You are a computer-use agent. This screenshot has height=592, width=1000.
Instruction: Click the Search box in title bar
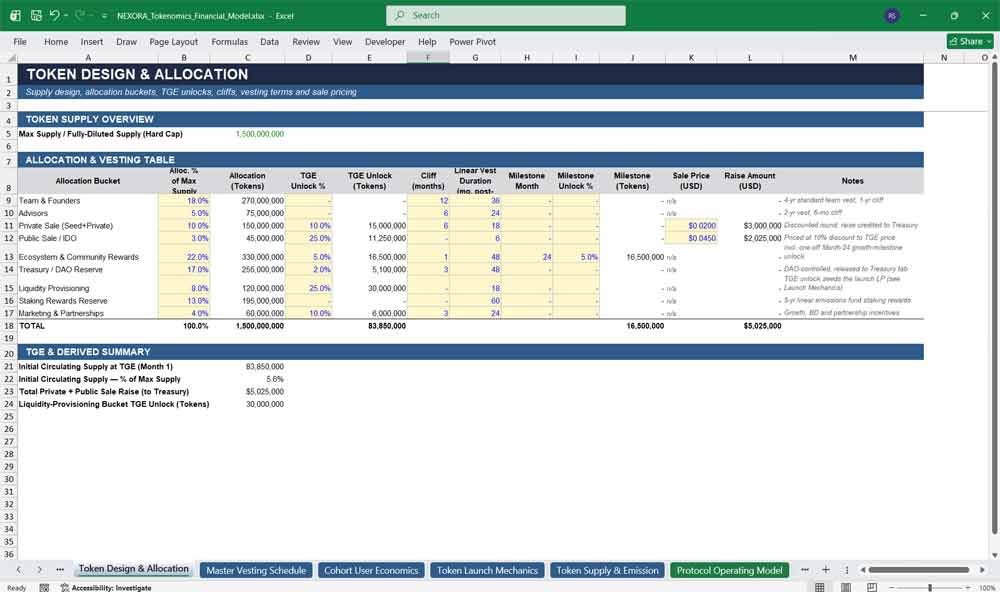coord(506,15)
